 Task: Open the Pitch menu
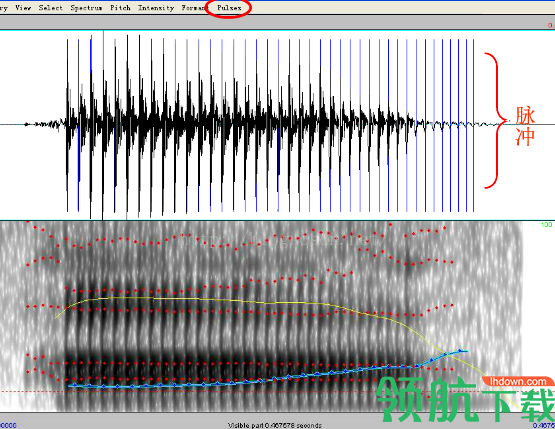click(x=120, y=7)
